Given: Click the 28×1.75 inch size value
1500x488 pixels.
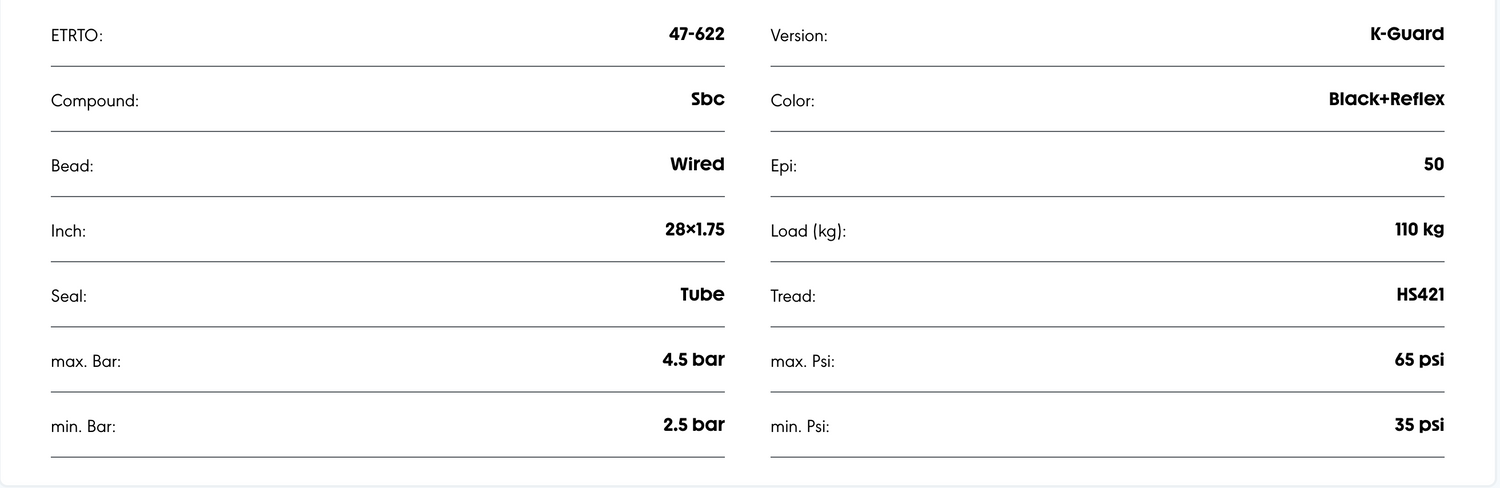Looking at the screenshot, I should (694, 230).
